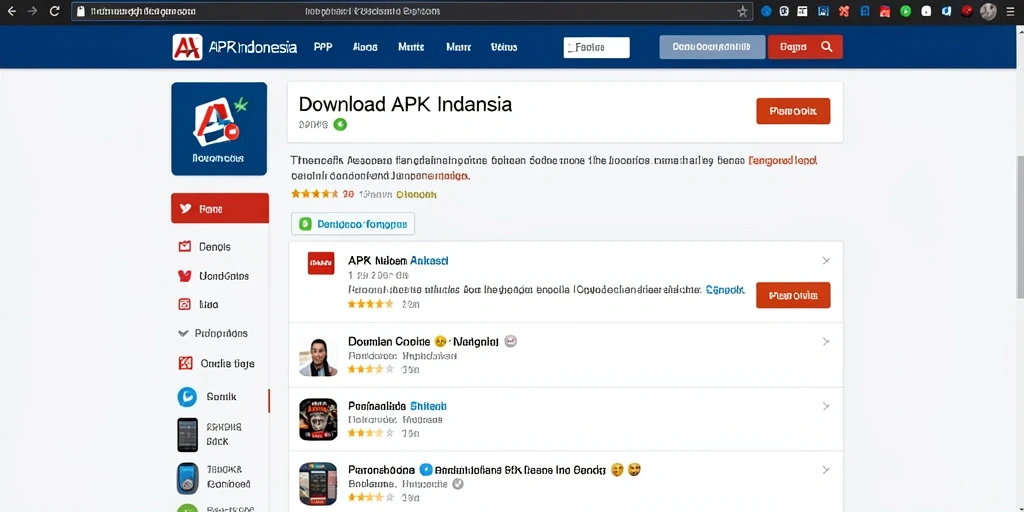Image resolution: width=1024 pixels, height=512 pixels.
Task: Go back with the browser back arrow
Action: [12, 11]
